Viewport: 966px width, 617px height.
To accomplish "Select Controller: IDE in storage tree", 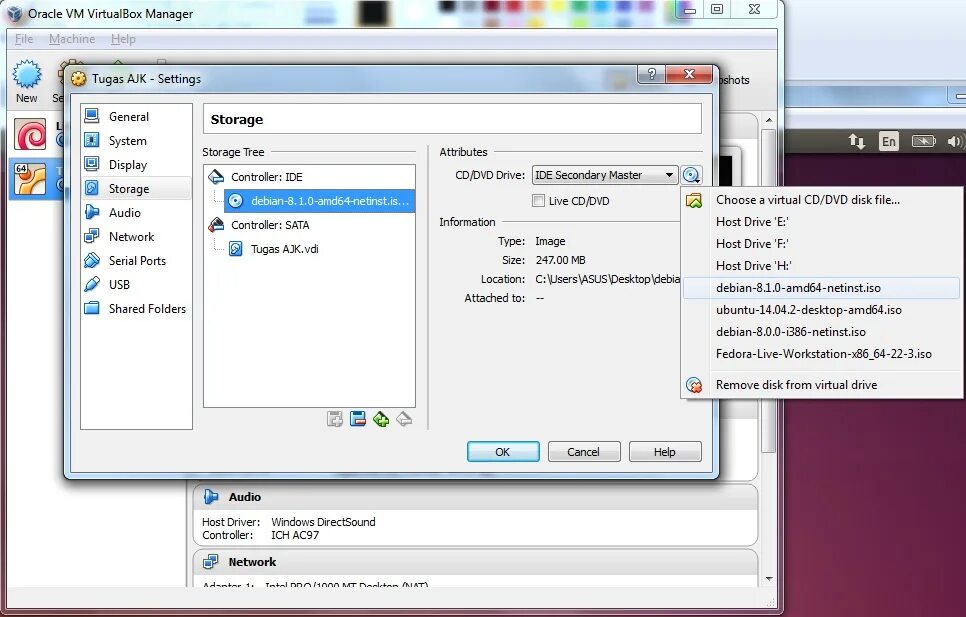I will (x=309, y=177).
